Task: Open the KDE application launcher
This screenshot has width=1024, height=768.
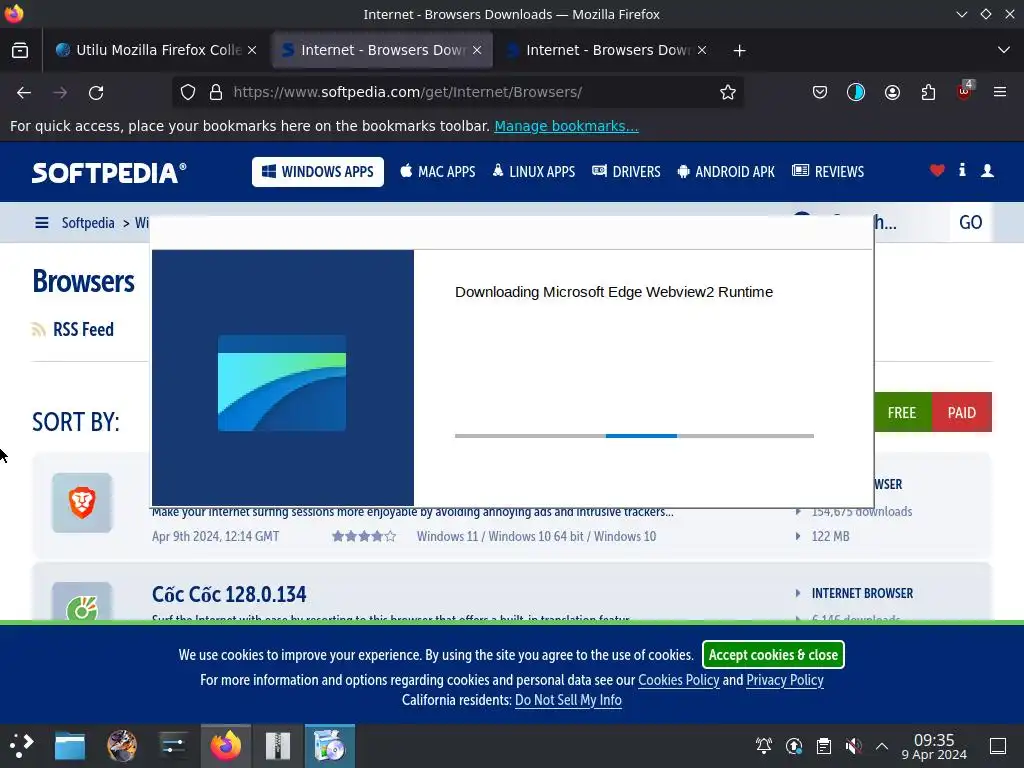Action: (22, 746)
